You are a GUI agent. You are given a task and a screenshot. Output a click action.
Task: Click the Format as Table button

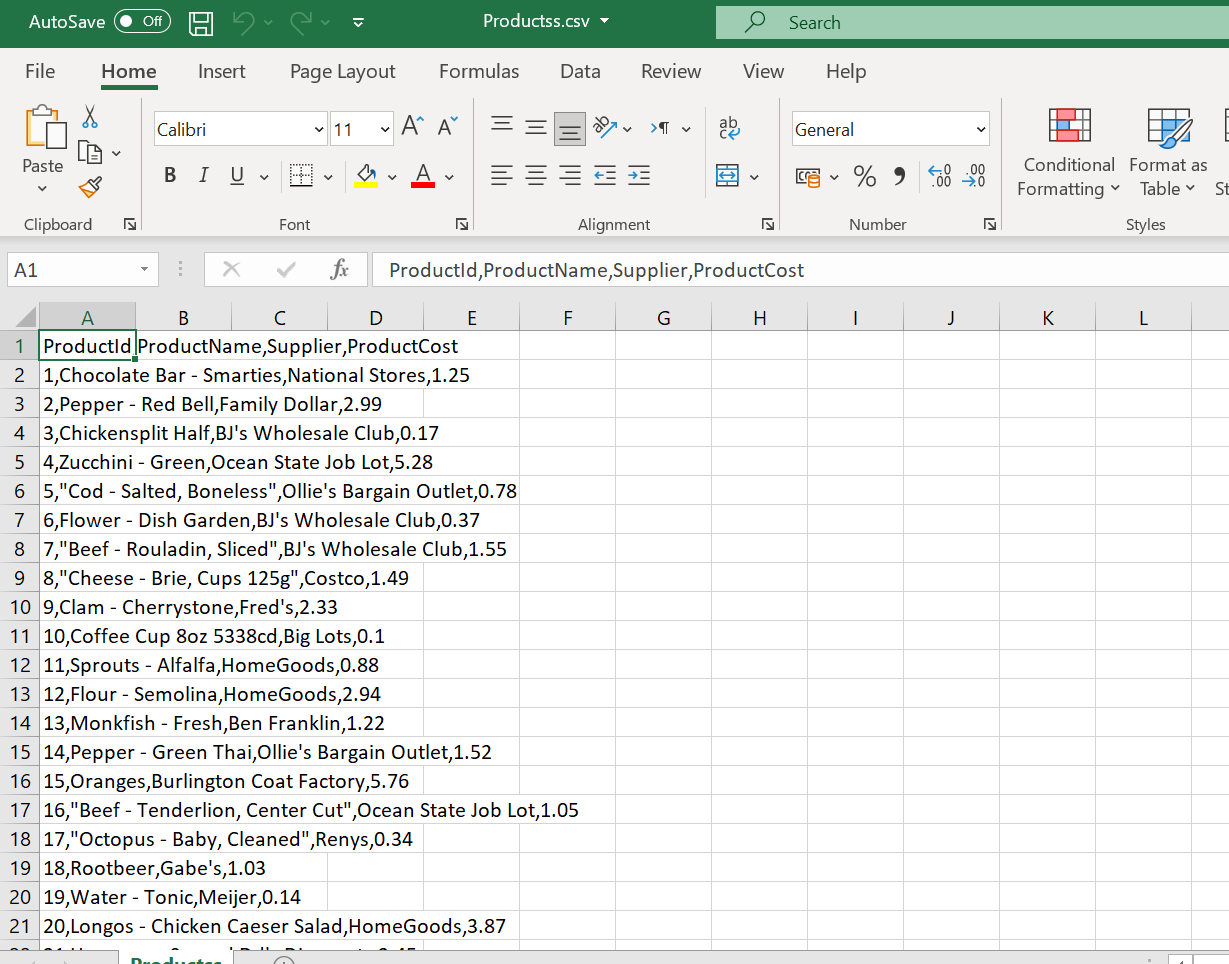click(x=1168, y=152)
